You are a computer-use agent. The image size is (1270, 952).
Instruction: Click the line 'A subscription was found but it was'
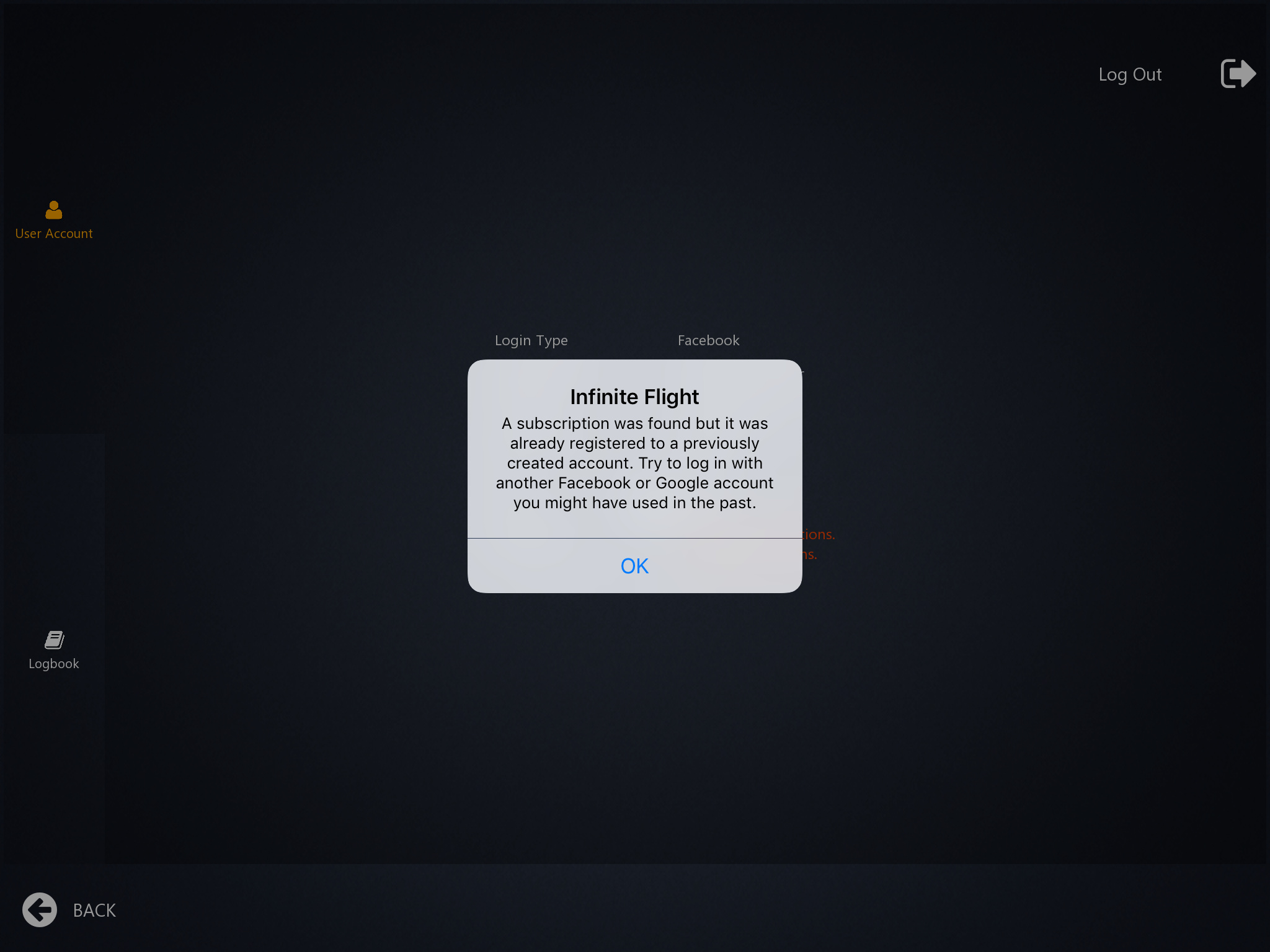click(x=634, y=423)
